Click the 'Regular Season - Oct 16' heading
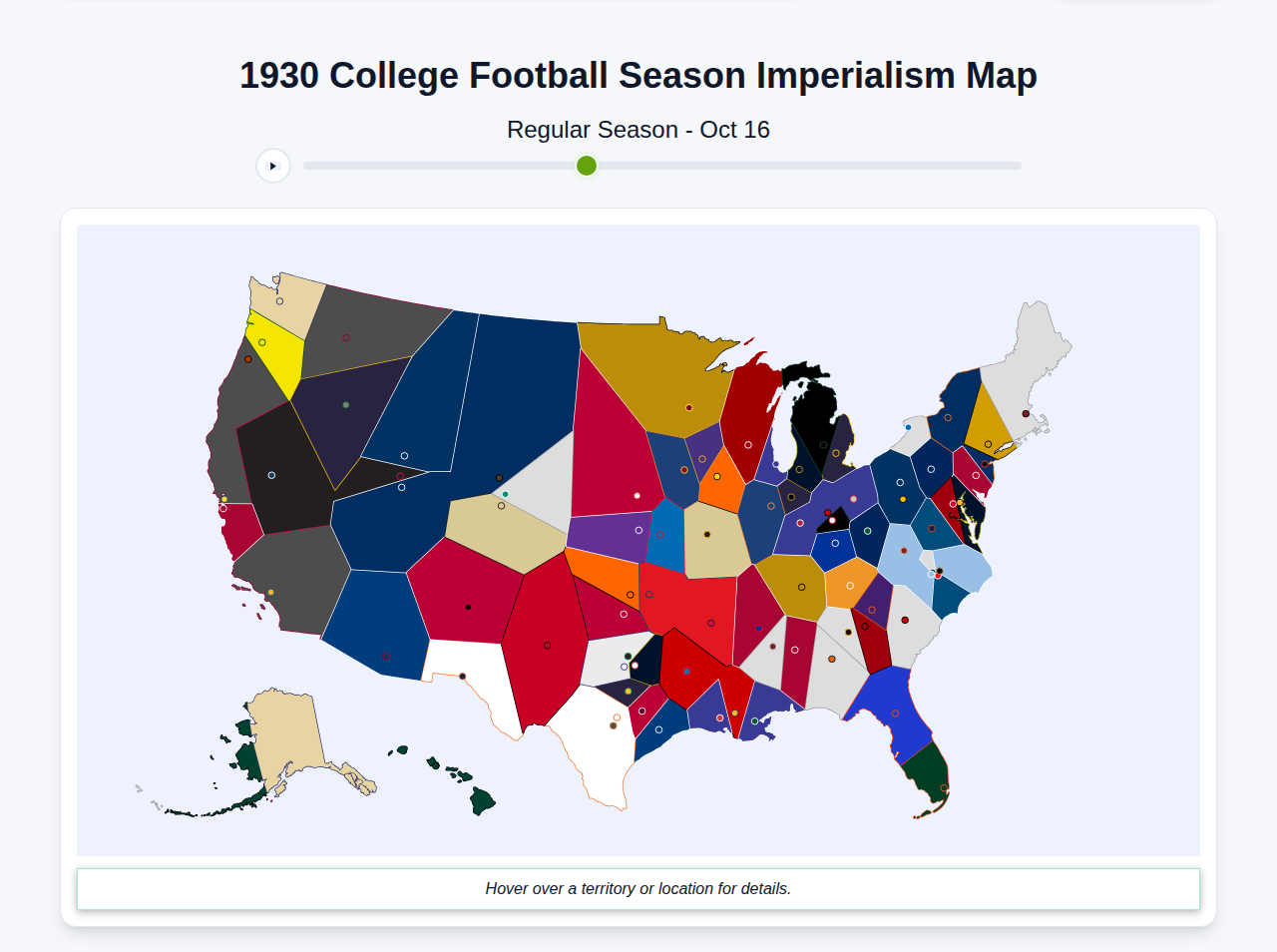1277x952 pixels. (638, 130)
